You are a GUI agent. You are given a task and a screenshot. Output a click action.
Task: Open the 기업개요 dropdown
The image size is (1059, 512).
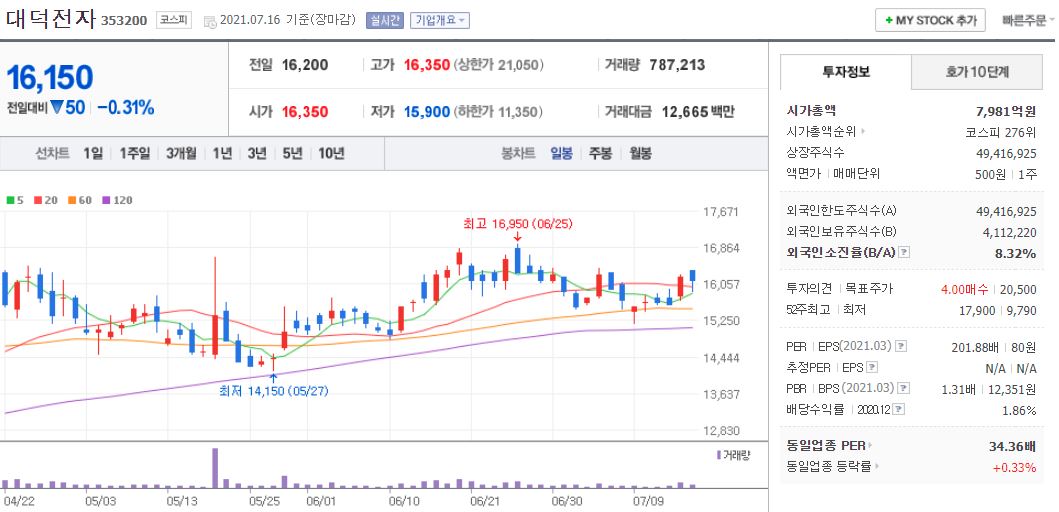coord(440,21)
